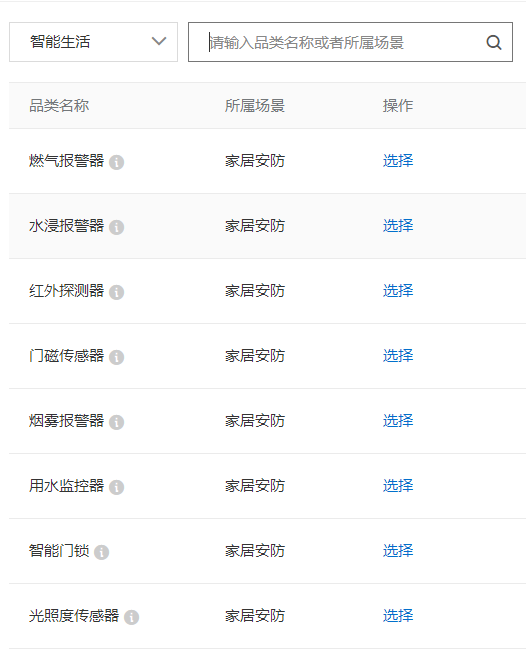Select the 水浸报警器 category name
This screenshot has height=653, width=526.
pos(66,226)
